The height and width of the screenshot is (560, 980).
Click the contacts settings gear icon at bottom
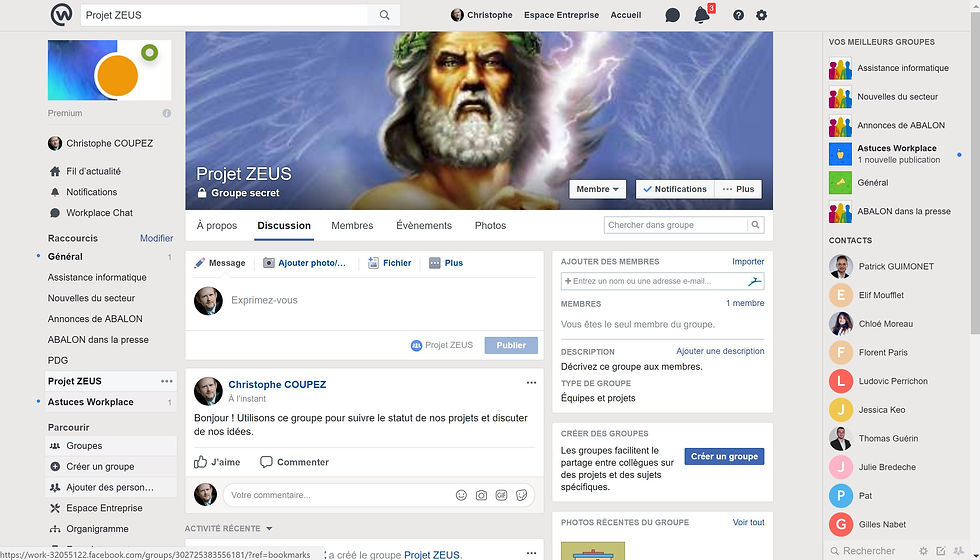(923, 551)
